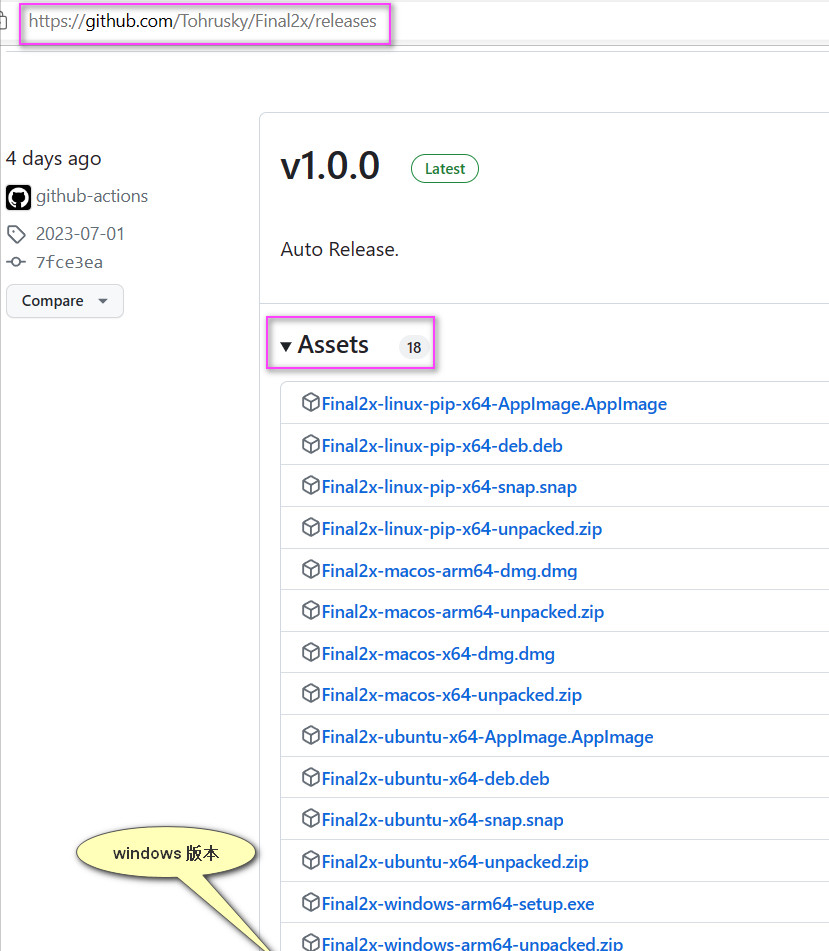Click the '4 days ago' timestamp
Viewport: 829px width, 951px height.
(x=53, y=158)
